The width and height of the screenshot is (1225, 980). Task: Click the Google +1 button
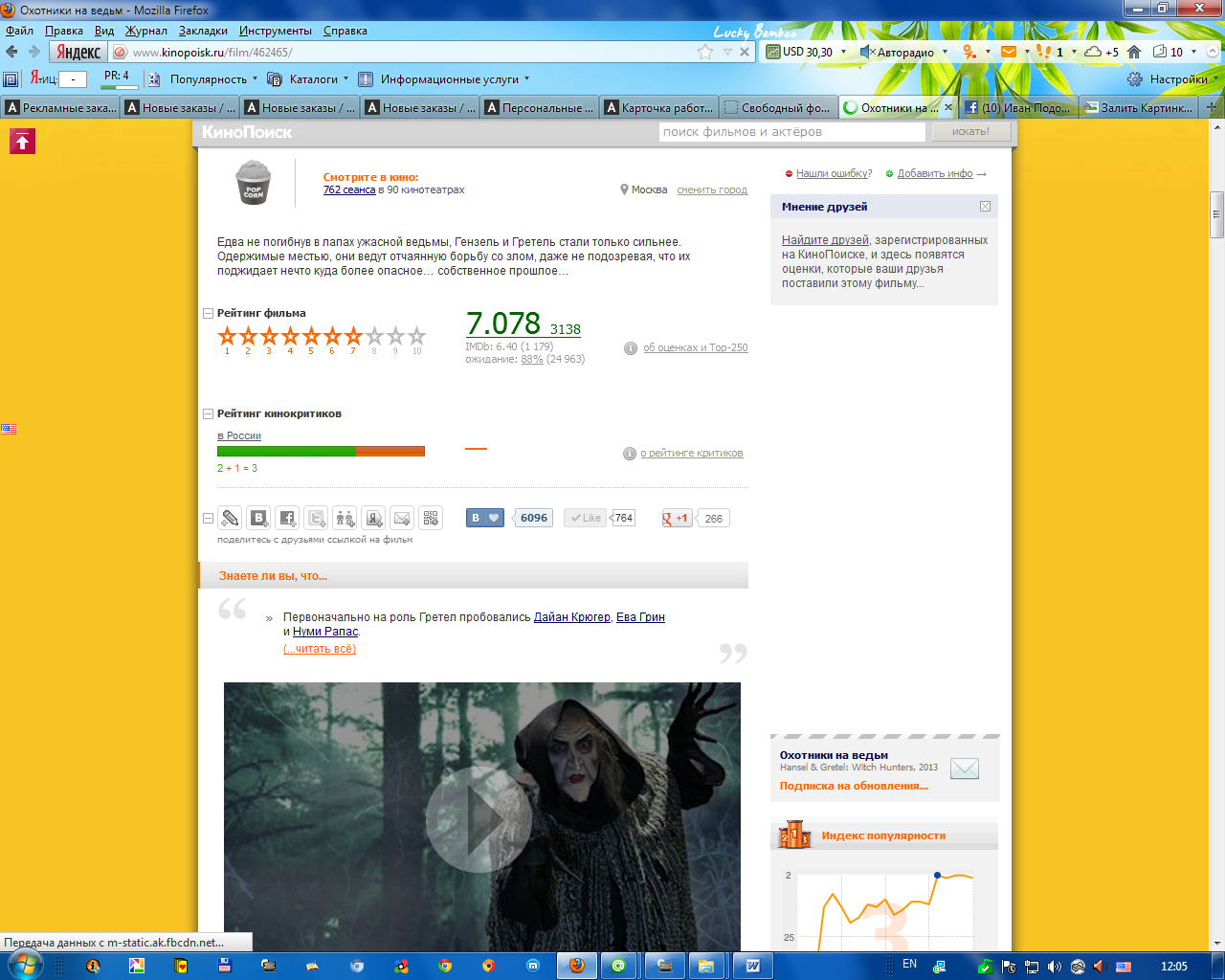(x=677, y=518)
